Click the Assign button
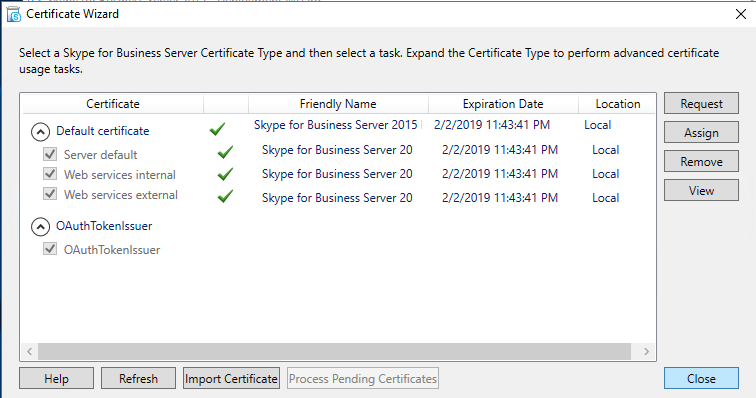 point(701,132)
